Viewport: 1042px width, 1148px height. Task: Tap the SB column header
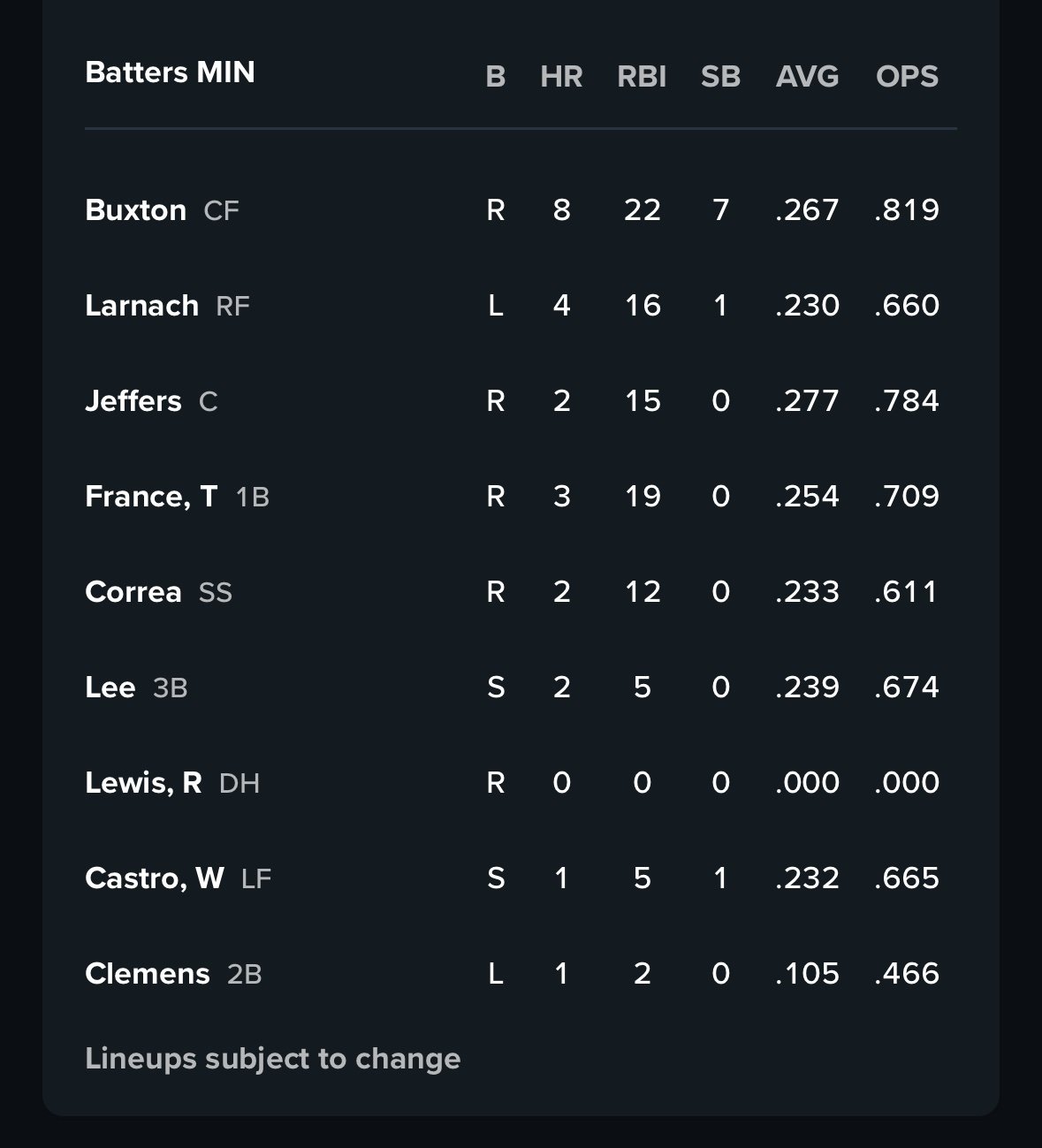(720, 77)
